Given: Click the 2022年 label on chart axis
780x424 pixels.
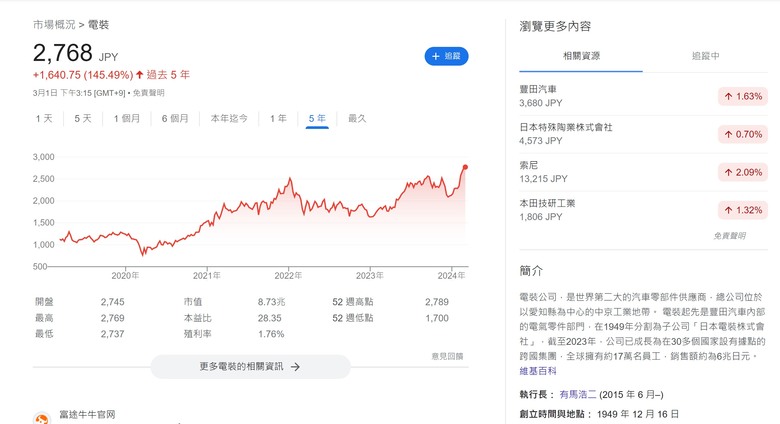Looking at the screenshot, I should click(x=288, y=276).
